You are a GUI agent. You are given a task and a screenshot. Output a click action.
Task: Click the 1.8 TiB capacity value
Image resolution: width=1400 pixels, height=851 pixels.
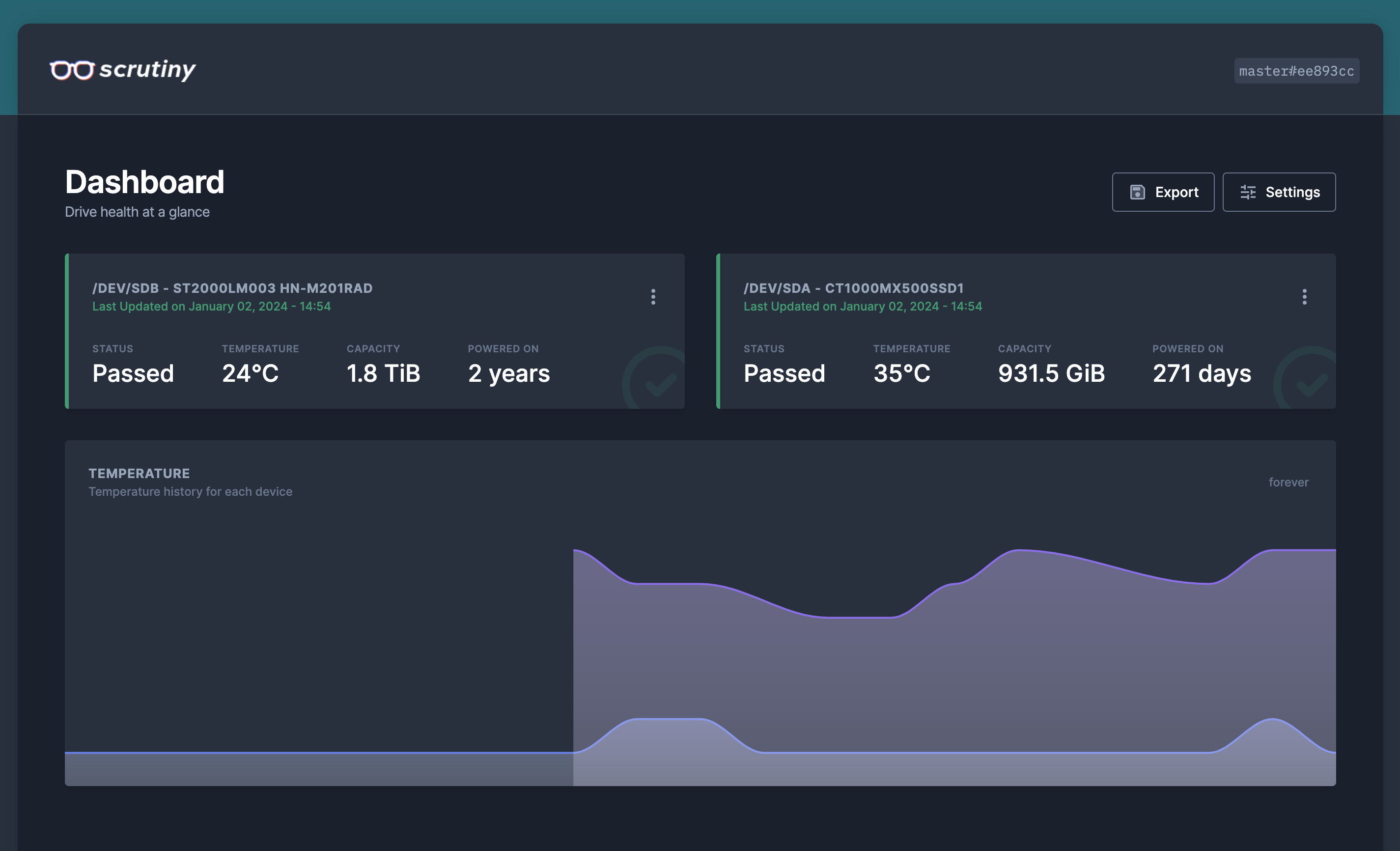(x=383, y=373)
